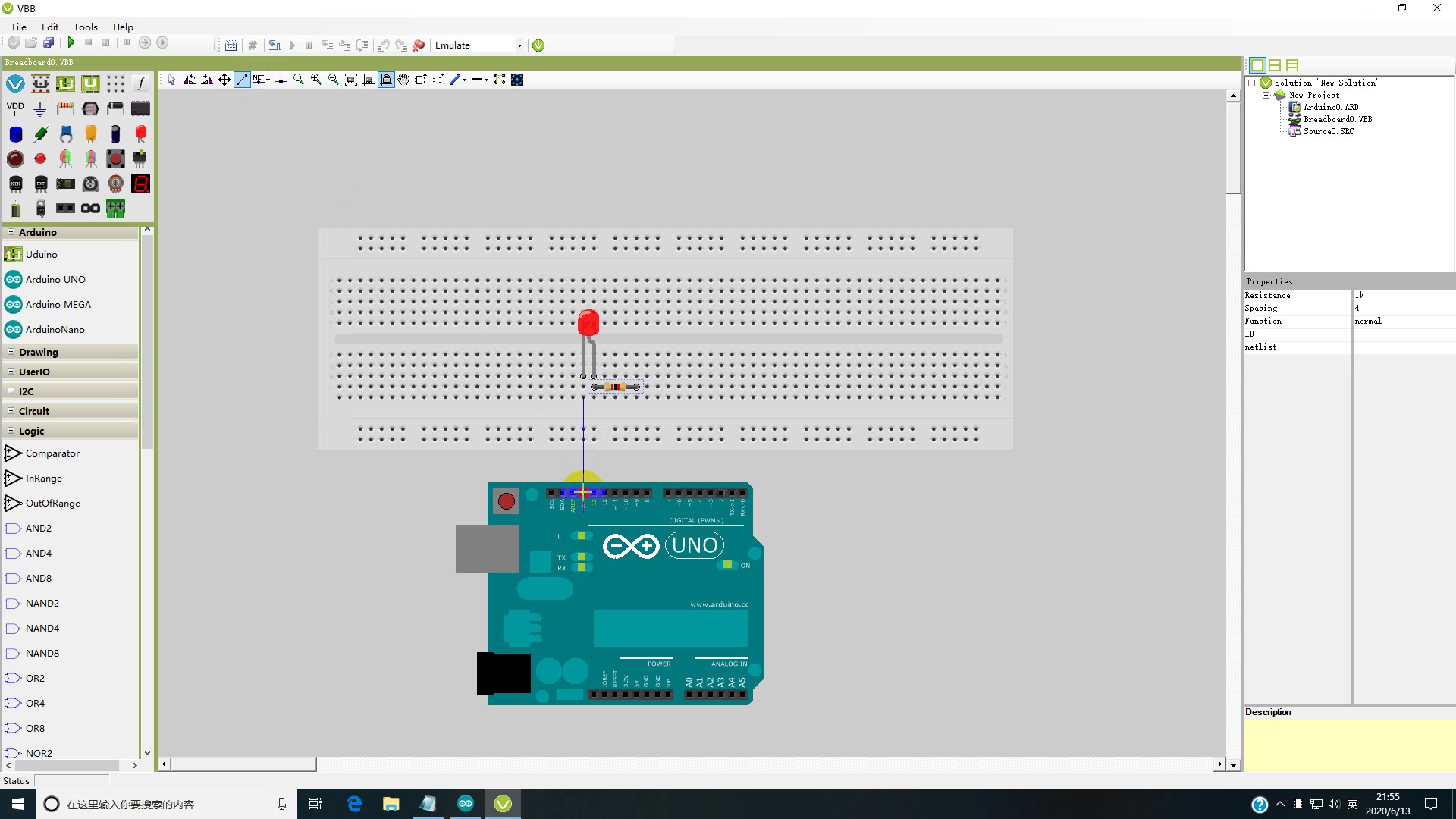Select ArduinoNano from the list
Screen dimensions: 1456x819
[55, 330]
